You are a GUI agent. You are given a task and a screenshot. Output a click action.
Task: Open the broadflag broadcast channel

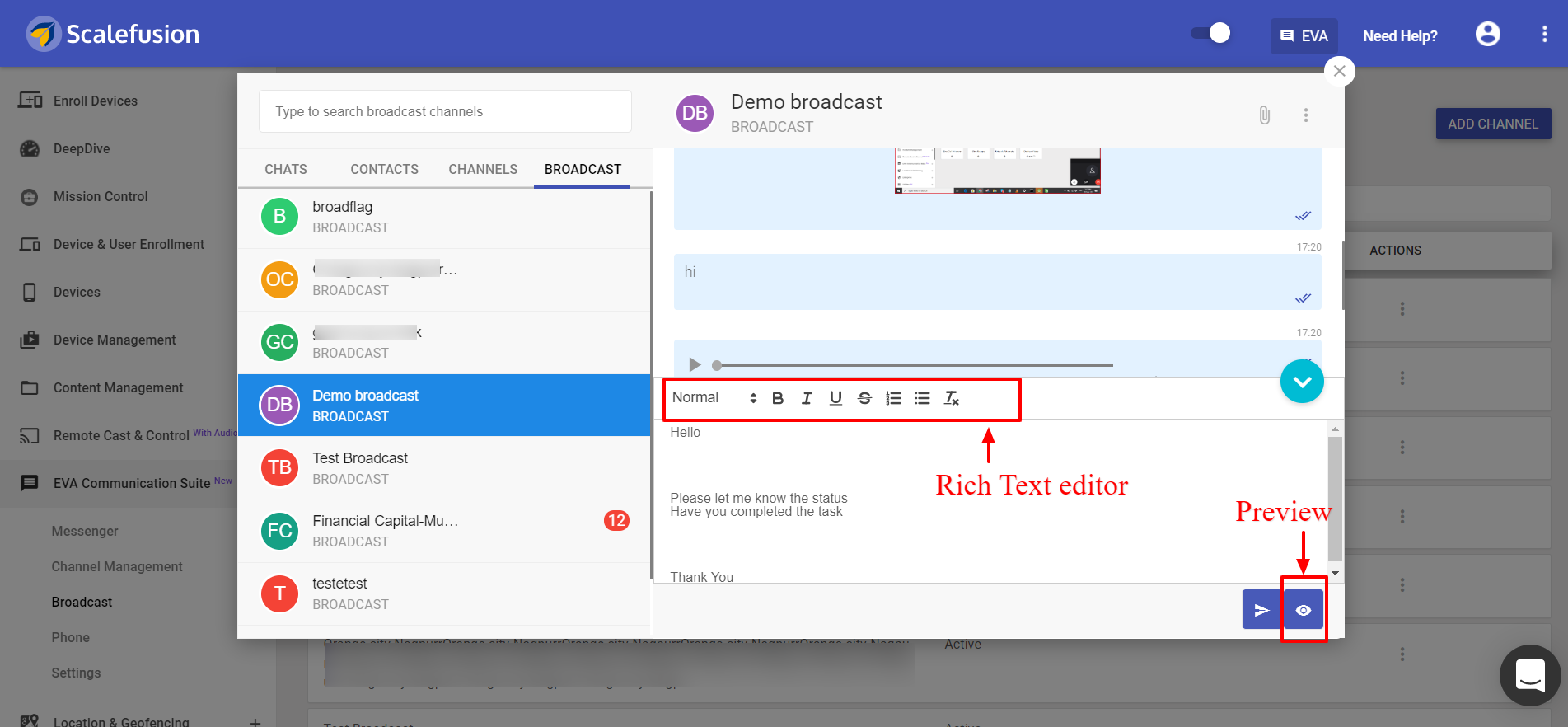pos(444,217)
